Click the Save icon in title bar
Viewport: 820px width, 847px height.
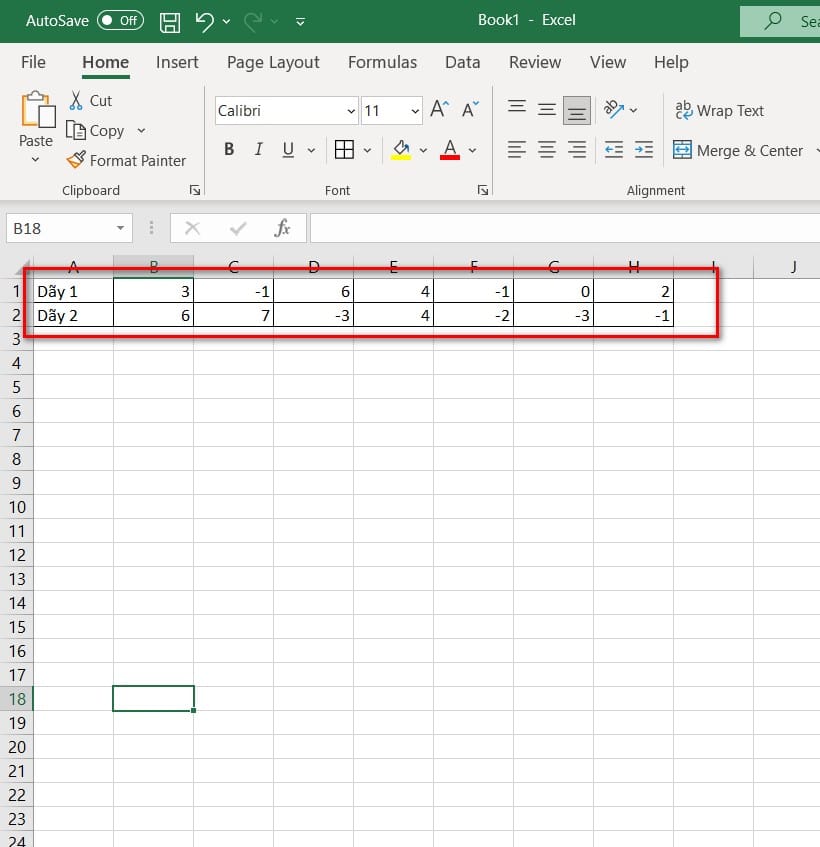pos(170,20)
